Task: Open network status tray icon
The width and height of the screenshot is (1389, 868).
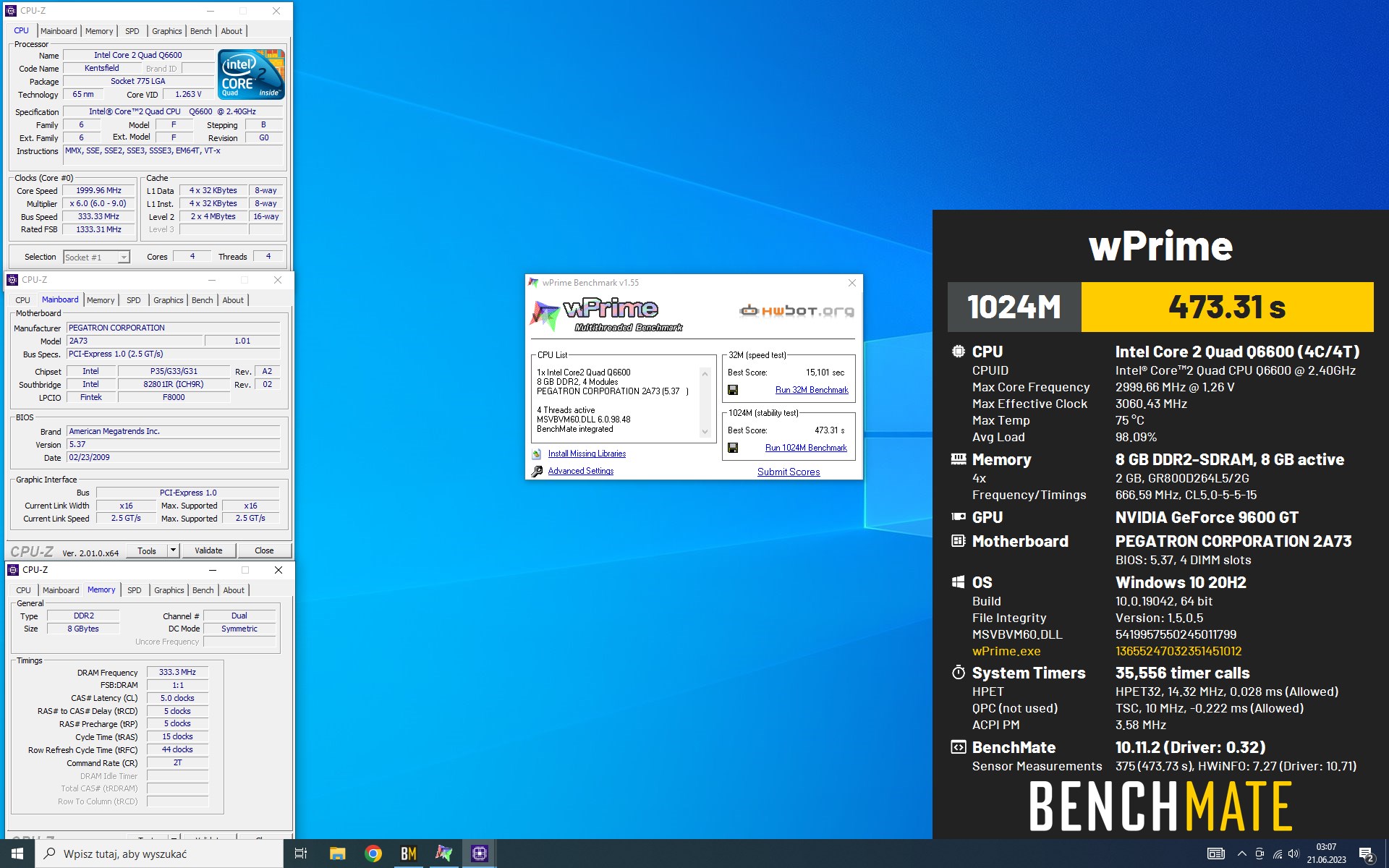Action: [x=1278, y=854]
